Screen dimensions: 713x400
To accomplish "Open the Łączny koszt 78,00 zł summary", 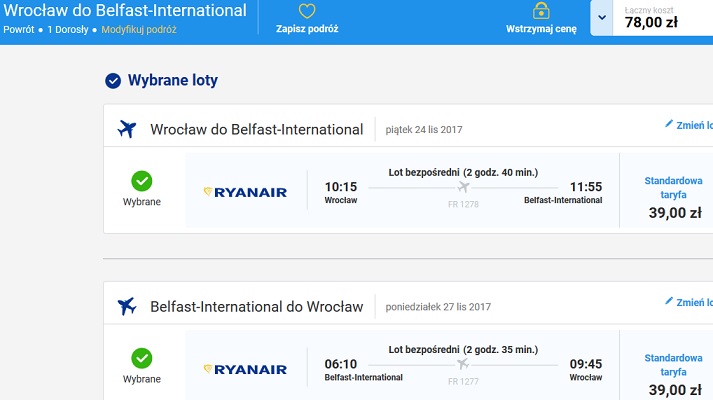I will [x=663, y=18].
